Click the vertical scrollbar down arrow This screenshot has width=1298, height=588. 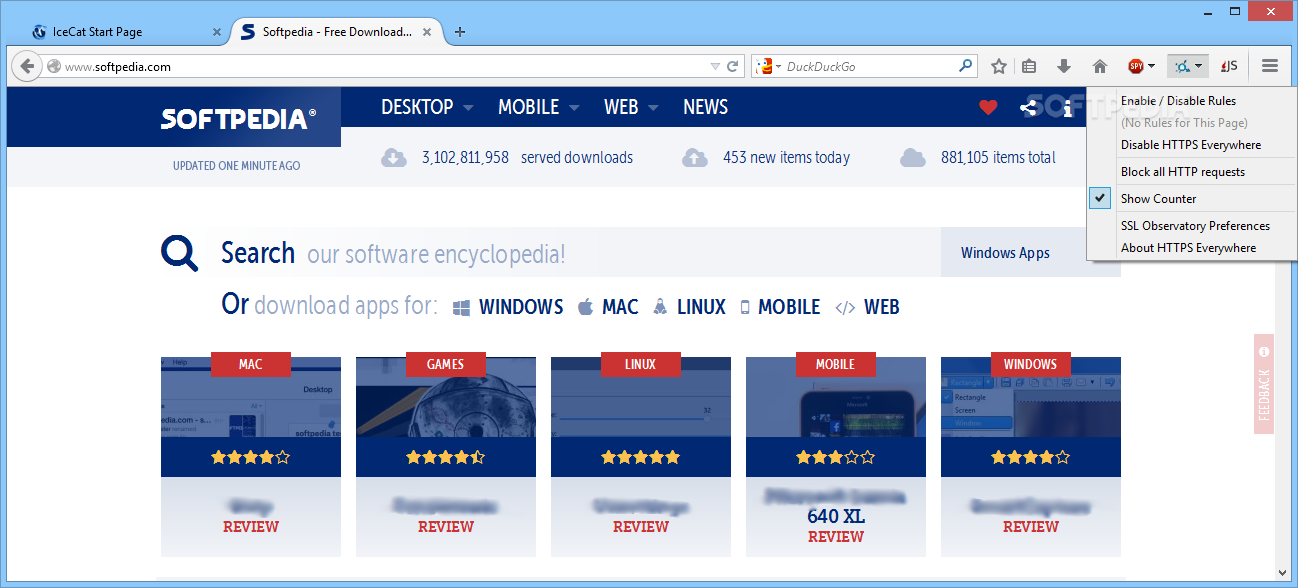point(1285,573)
